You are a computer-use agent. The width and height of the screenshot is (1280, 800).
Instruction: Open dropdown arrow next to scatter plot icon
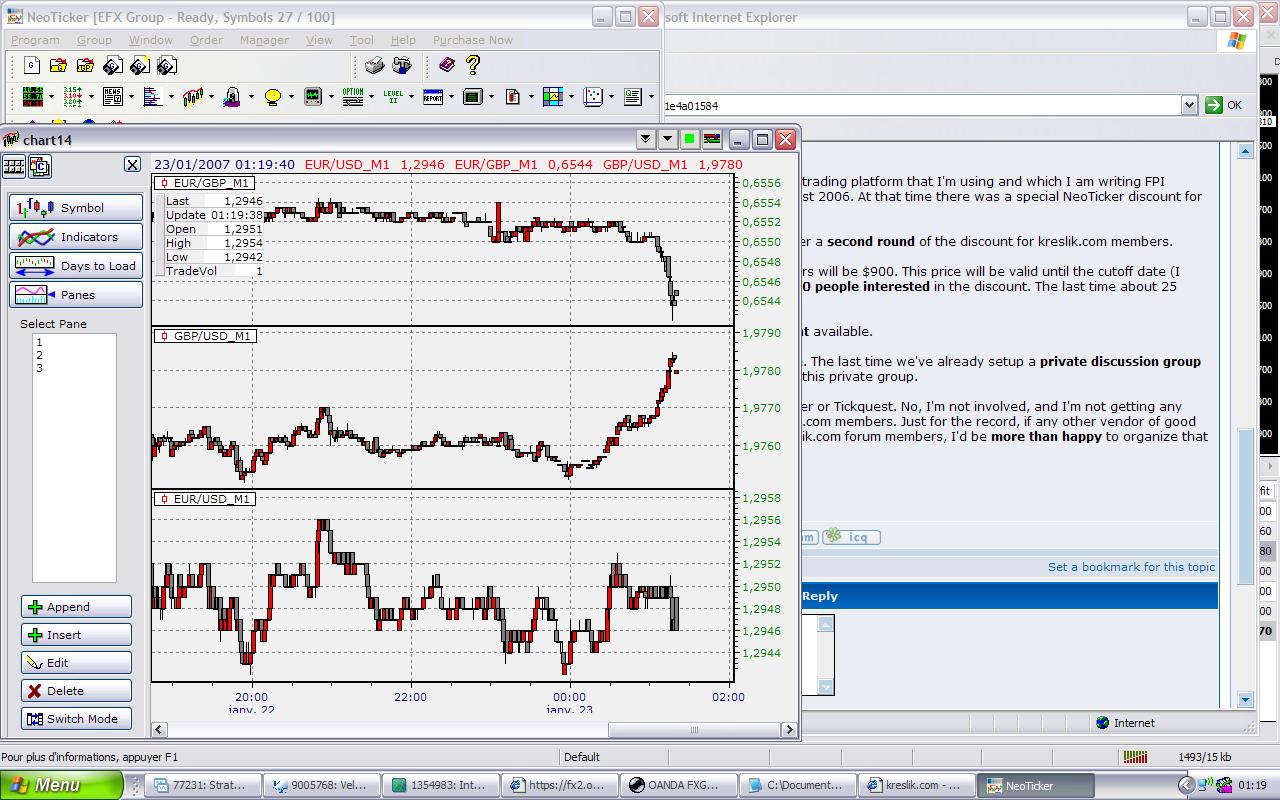[x=610, y=97]
